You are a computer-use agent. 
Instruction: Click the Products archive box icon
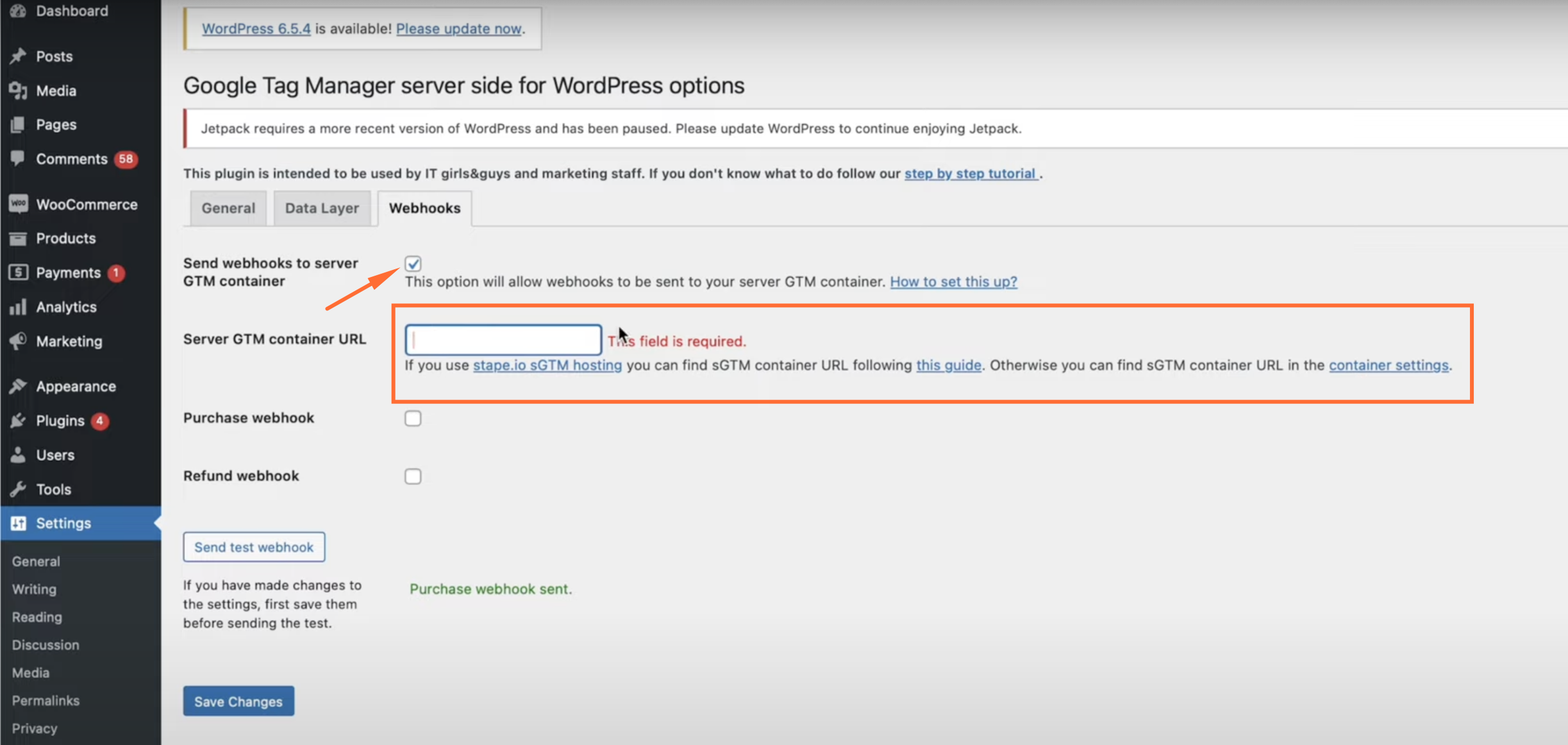[18, 239]
